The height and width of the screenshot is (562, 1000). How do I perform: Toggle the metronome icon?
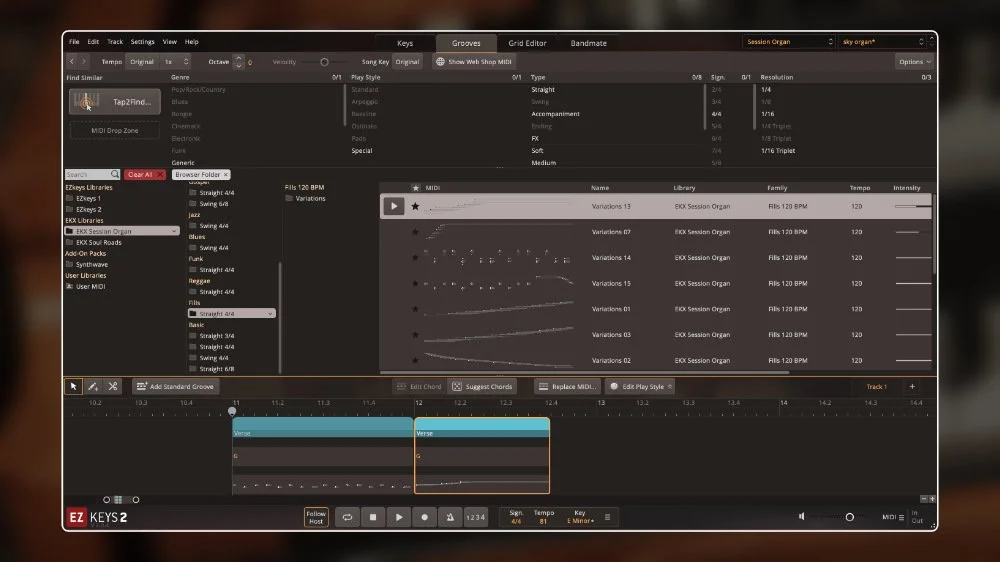pyautogui.click(x=450, y=517)
